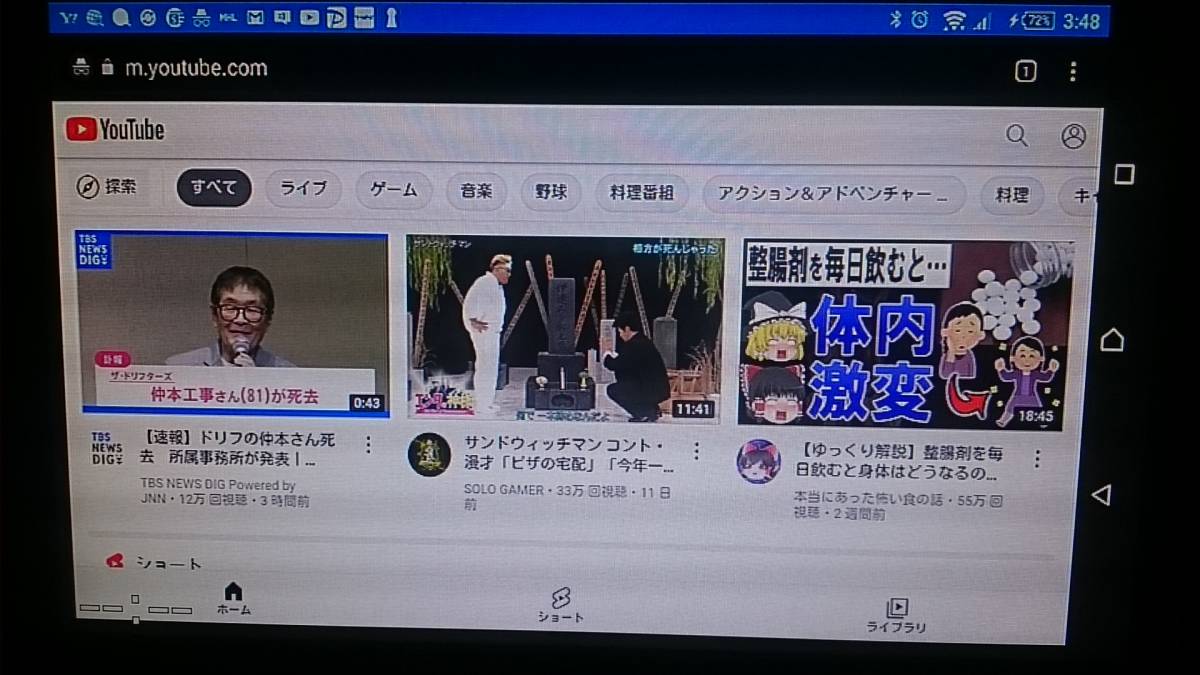Tap the 18:45 duration badge
This screenshot has width=1200, height=675.
coord(1035,416)
